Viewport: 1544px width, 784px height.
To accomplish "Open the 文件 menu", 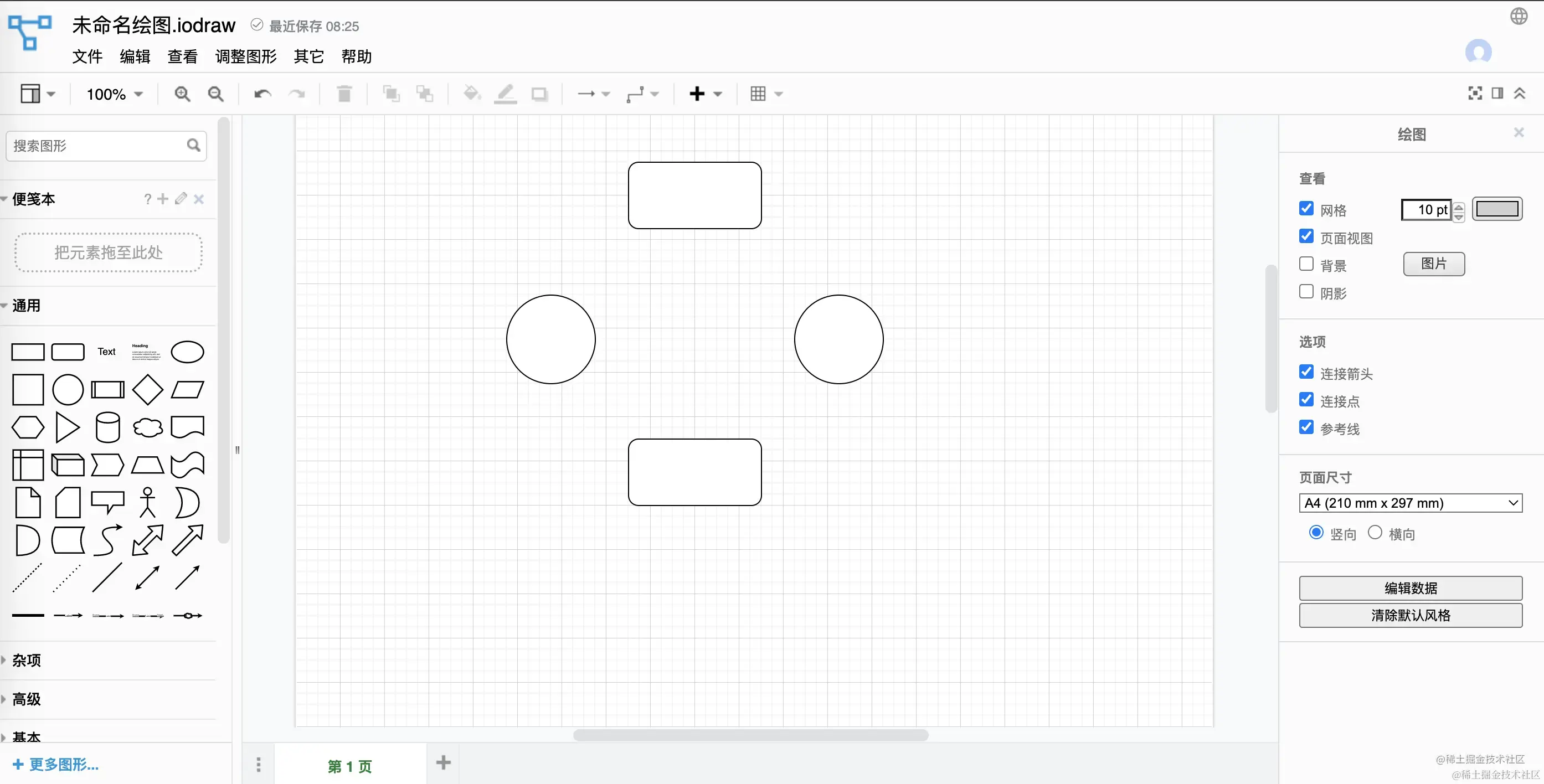I will click(88, 56).
